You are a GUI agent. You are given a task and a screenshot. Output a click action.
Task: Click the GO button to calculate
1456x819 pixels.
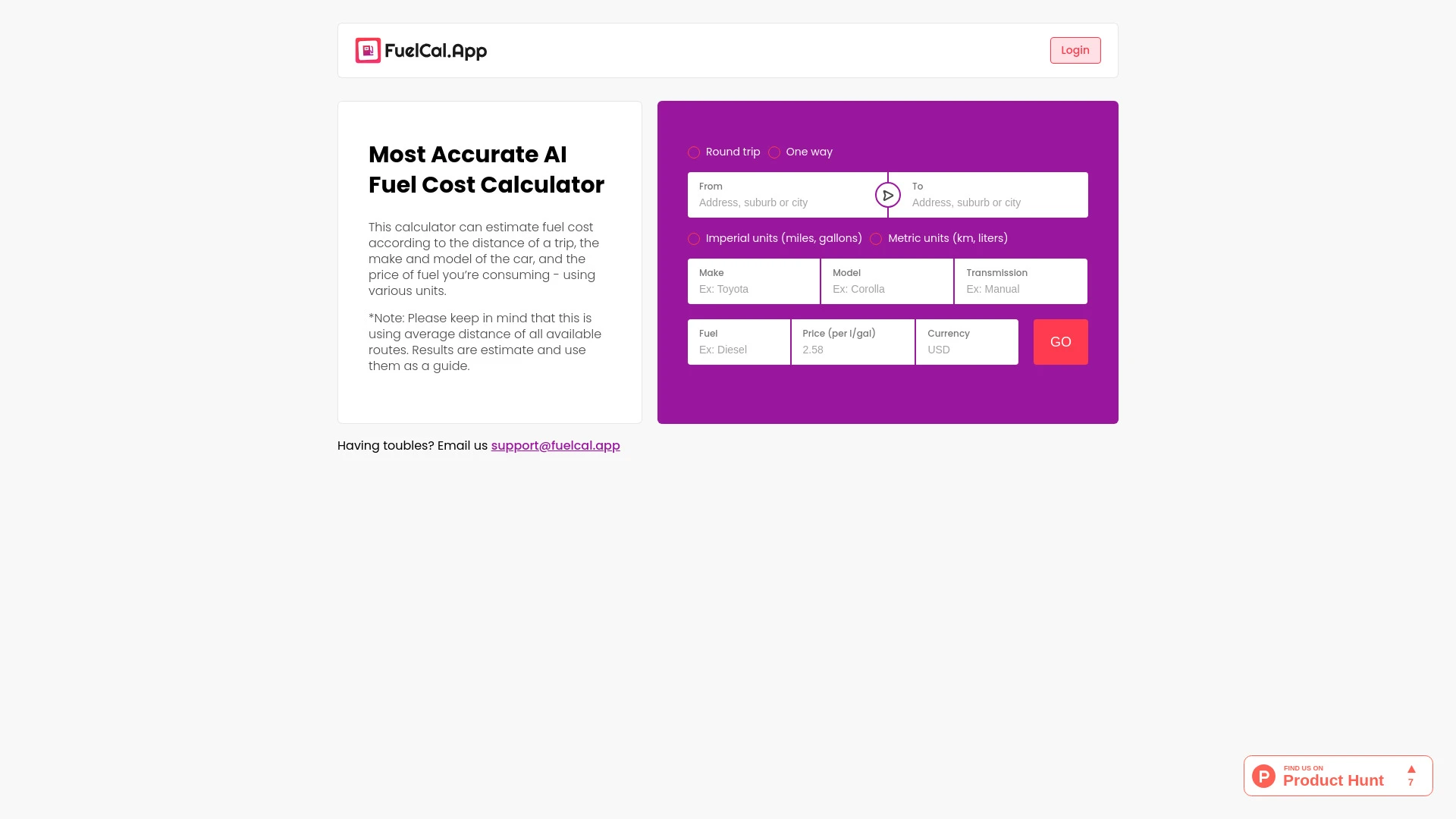pyautogui.click(x=1060, y=342)
